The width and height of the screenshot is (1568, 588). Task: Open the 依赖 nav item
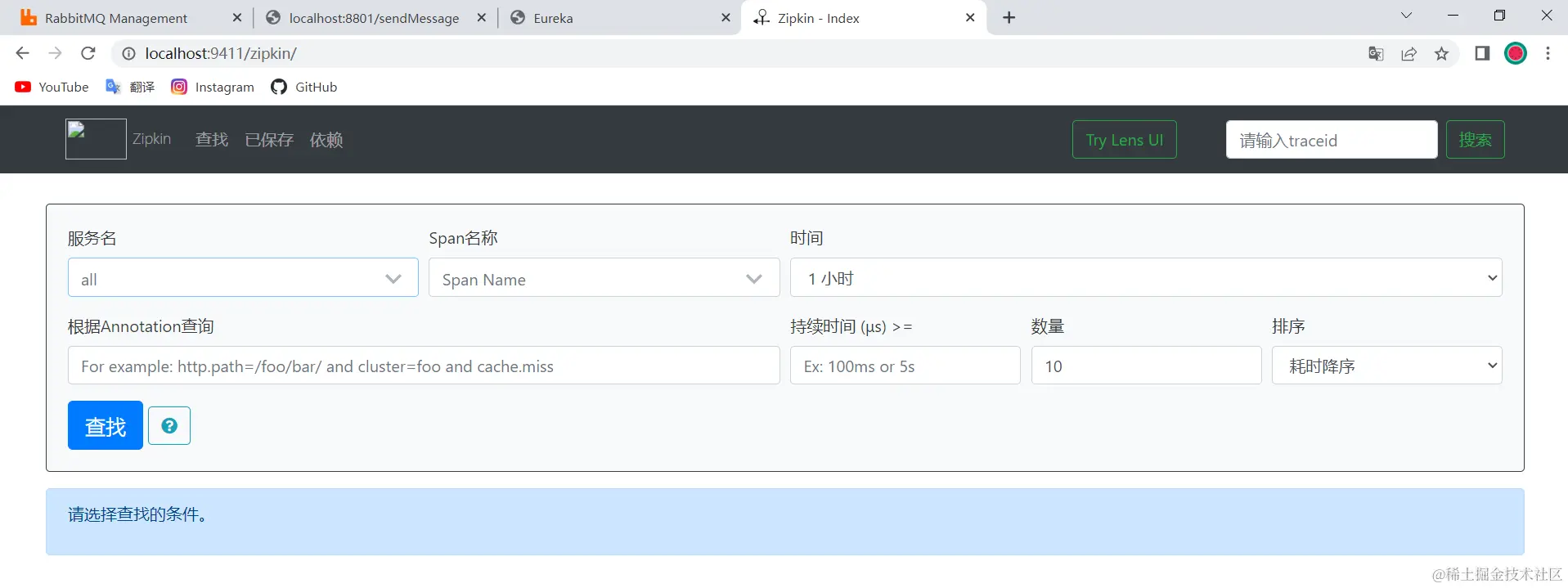click(x=326, y=140)
